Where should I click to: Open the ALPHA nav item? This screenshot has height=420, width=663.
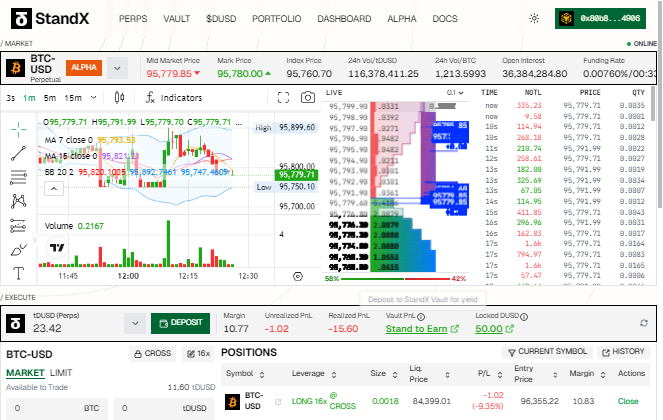402,19
